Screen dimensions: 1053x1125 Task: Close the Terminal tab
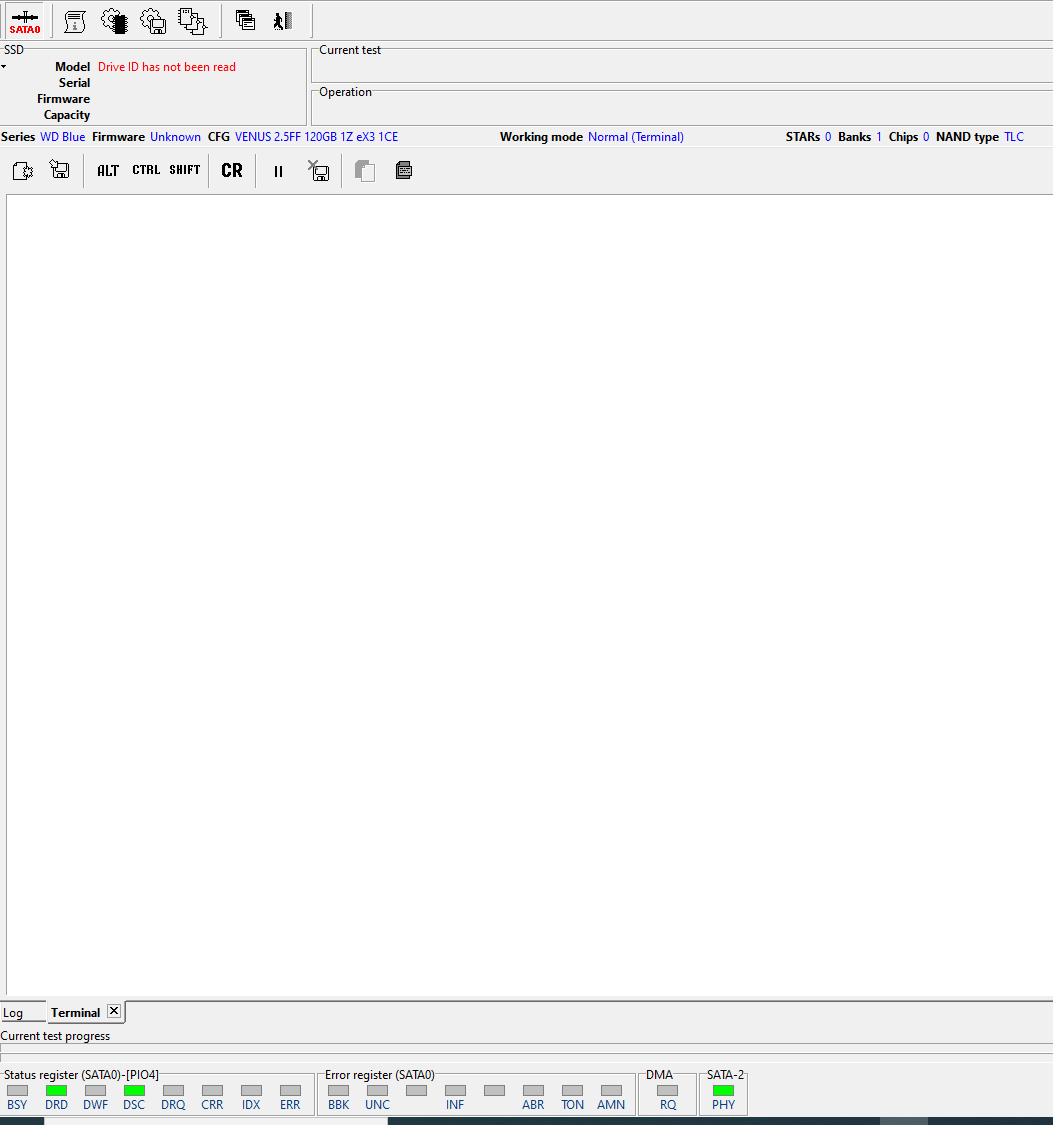click(114, 1011)
